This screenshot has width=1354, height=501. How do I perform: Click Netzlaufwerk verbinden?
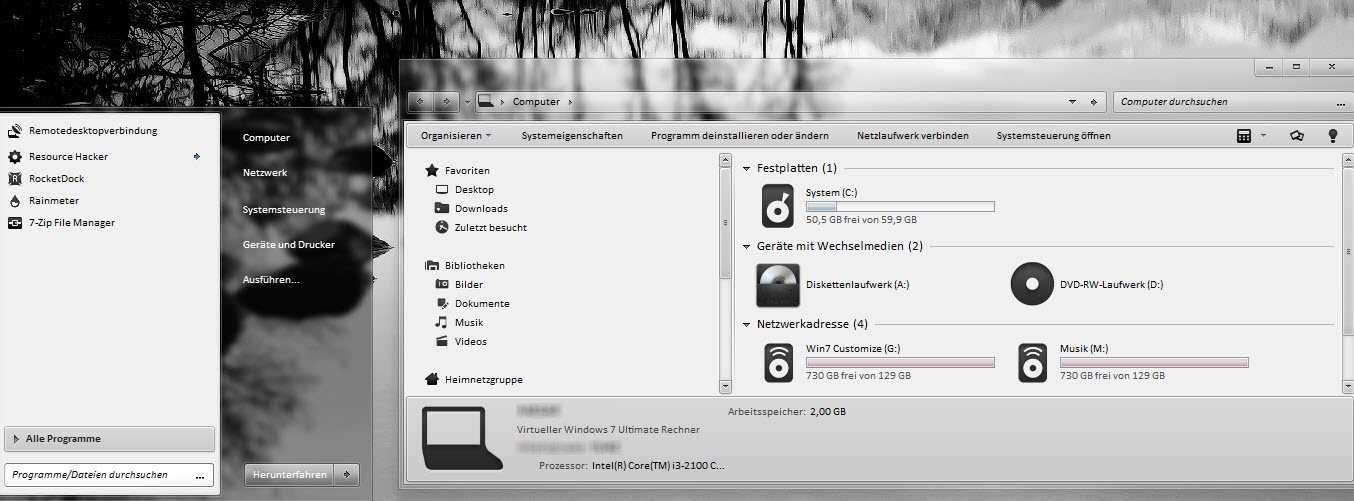click(912, 136)
